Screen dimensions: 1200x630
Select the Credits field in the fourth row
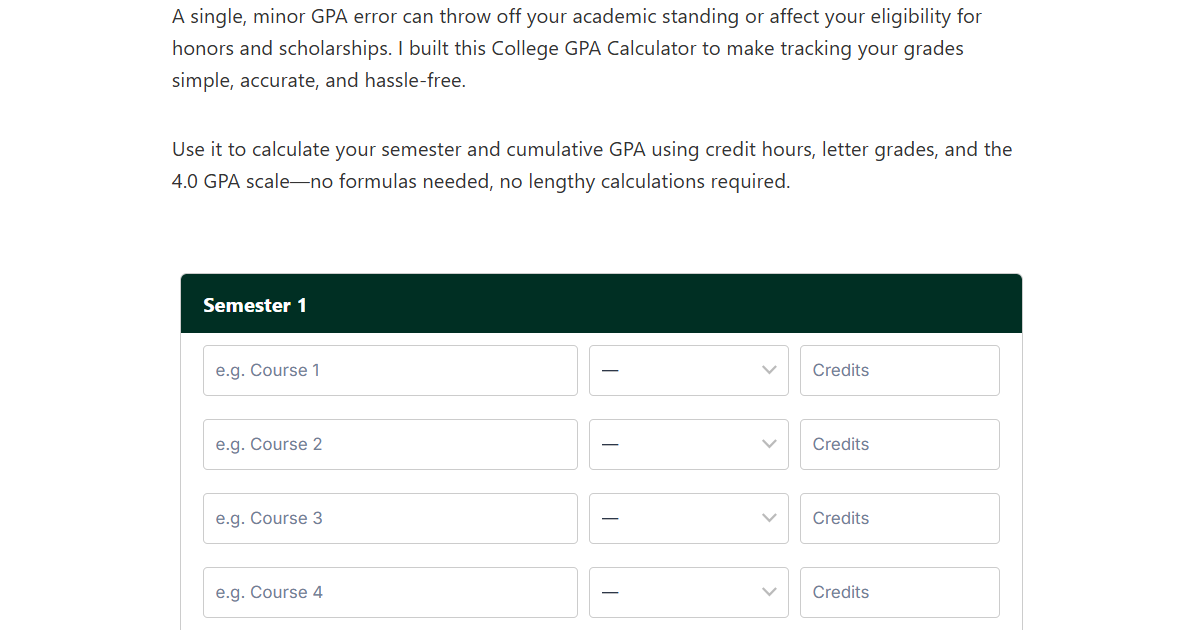[898, 592]
